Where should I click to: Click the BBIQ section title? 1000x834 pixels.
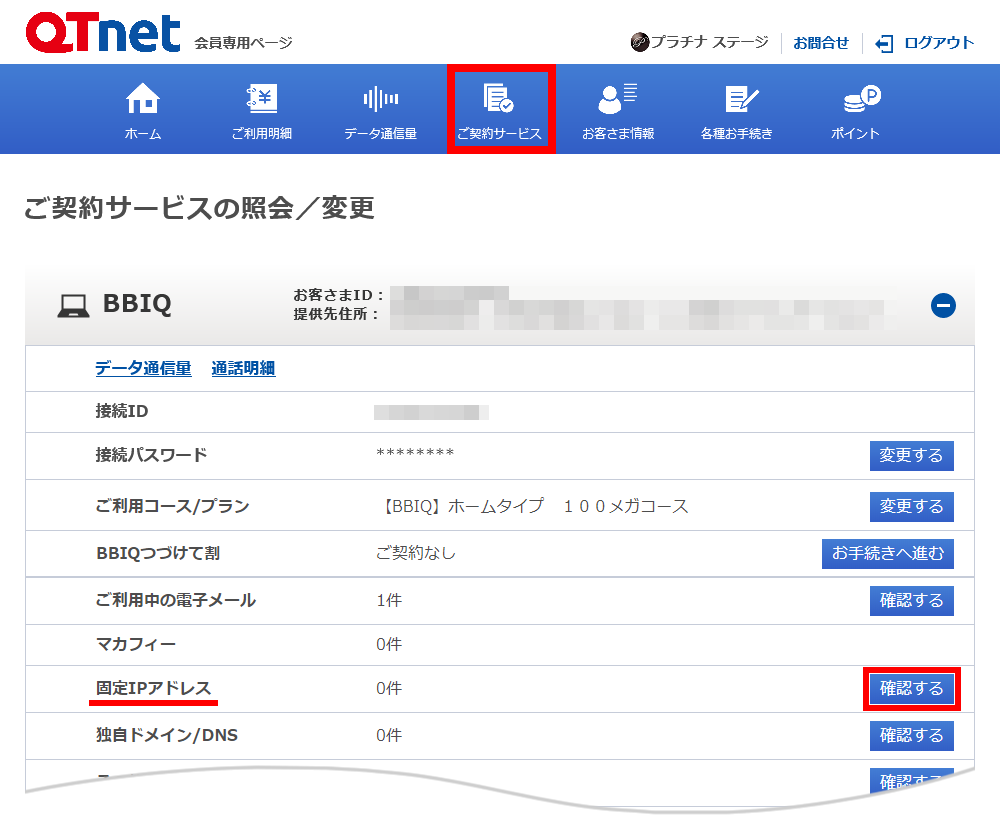[x=137, y=304]
